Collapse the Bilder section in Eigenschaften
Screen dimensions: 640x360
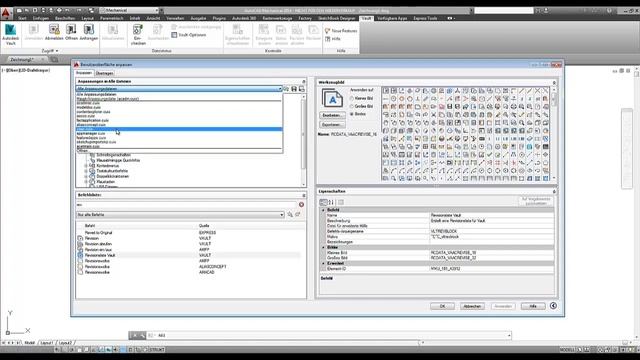323,247
